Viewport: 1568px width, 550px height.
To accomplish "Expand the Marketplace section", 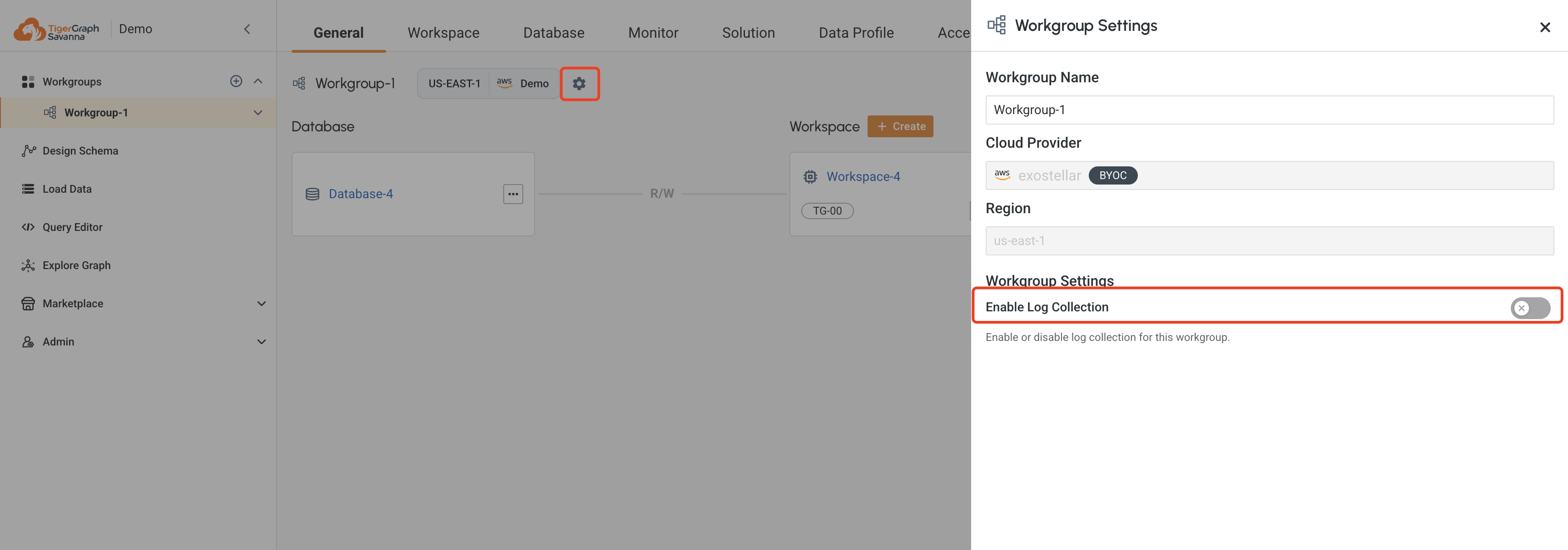I will pos(262,303).
